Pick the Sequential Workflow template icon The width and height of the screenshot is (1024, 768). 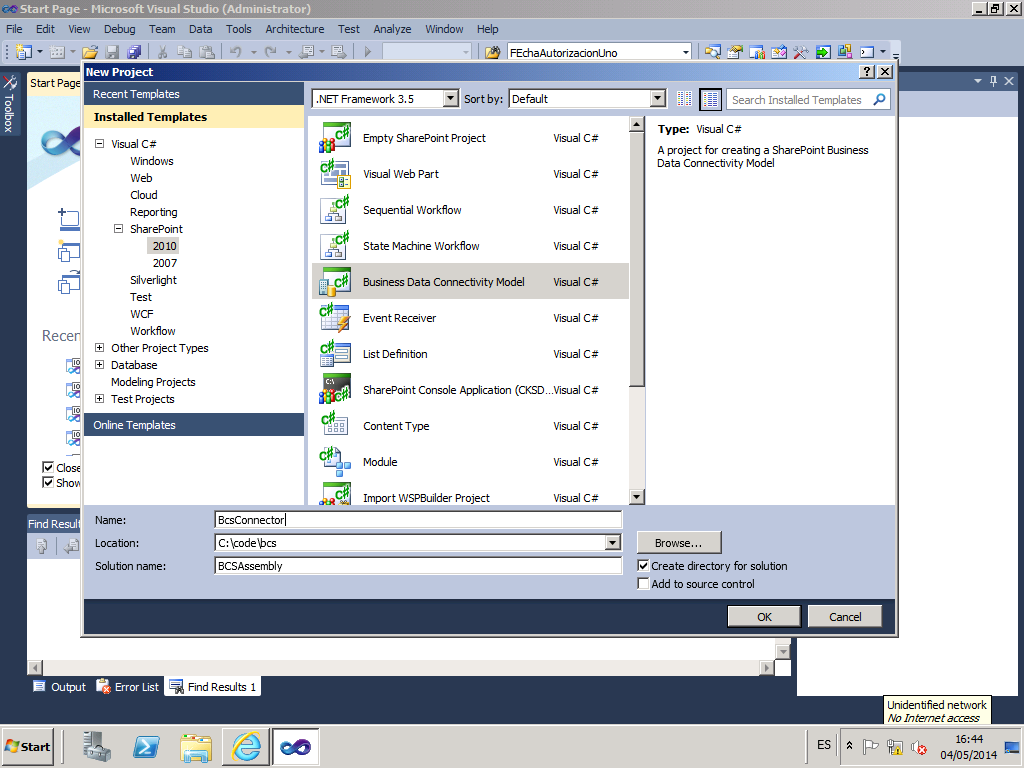[334, 210]
